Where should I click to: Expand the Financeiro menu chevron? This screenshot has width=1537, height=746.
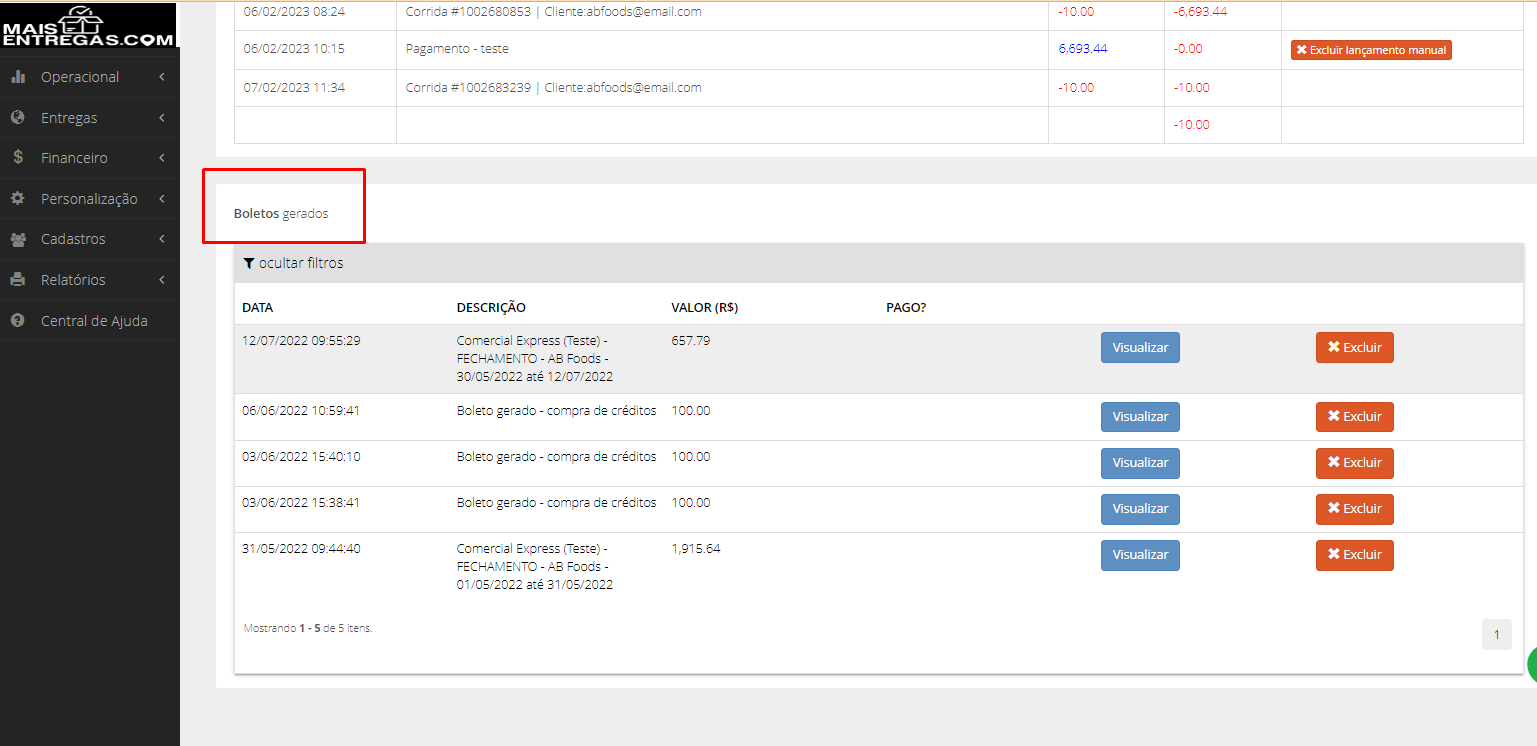pos(162,158)
